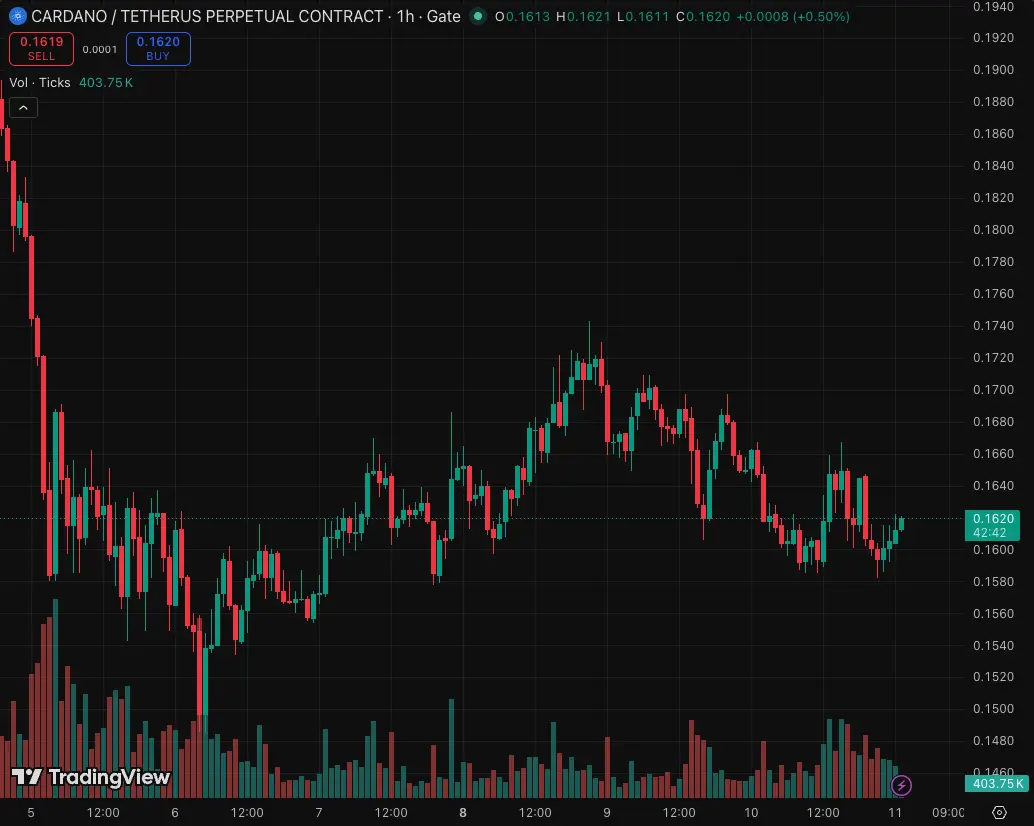This screenshot has height=826, width=1034.
Task: Click the Cardano / TetherUS Perpetual Contract title
Action: pos(207,16)
